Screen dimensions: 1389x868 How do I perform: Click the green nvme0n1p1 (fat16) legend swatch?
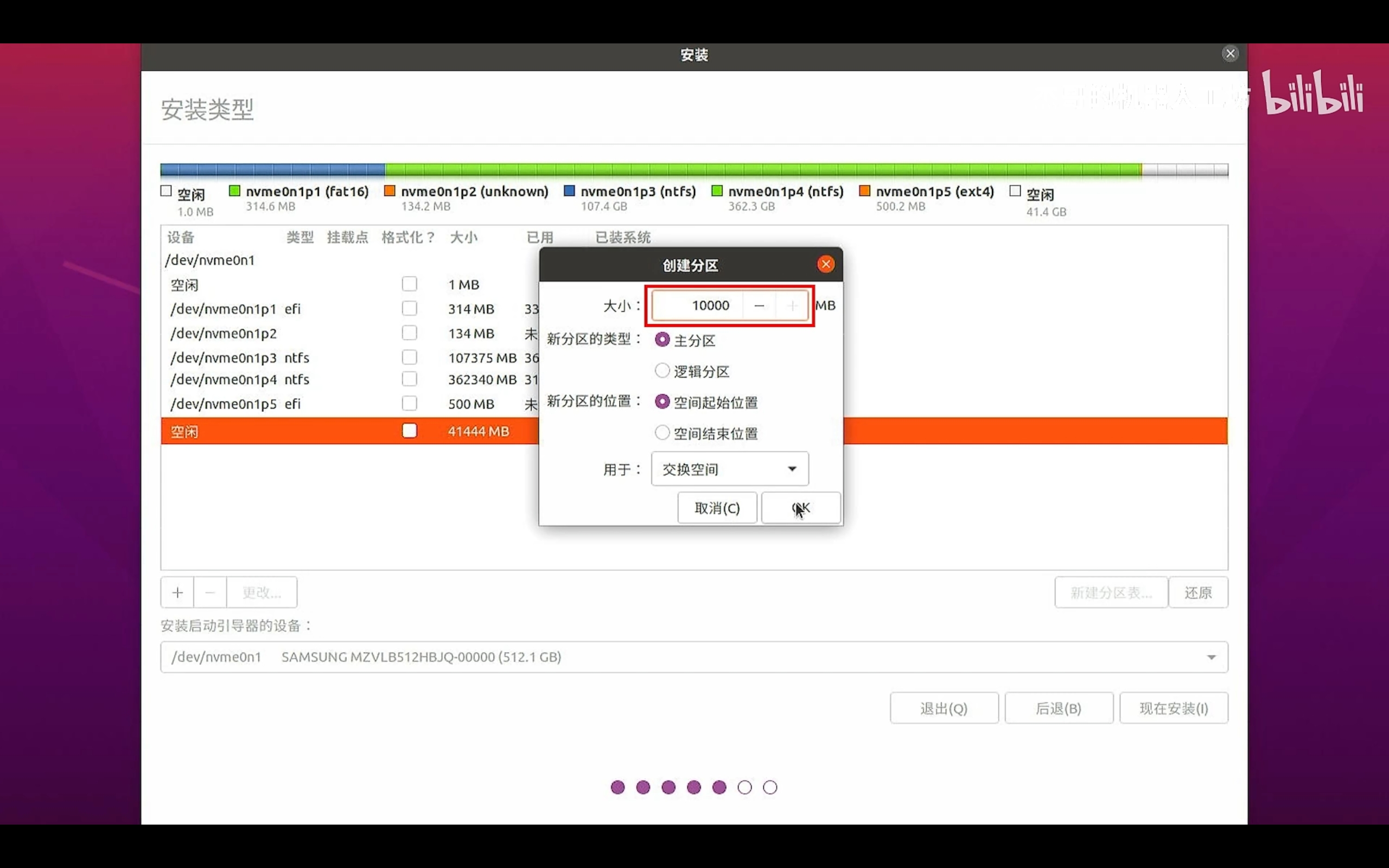click(x=234, y=190)
